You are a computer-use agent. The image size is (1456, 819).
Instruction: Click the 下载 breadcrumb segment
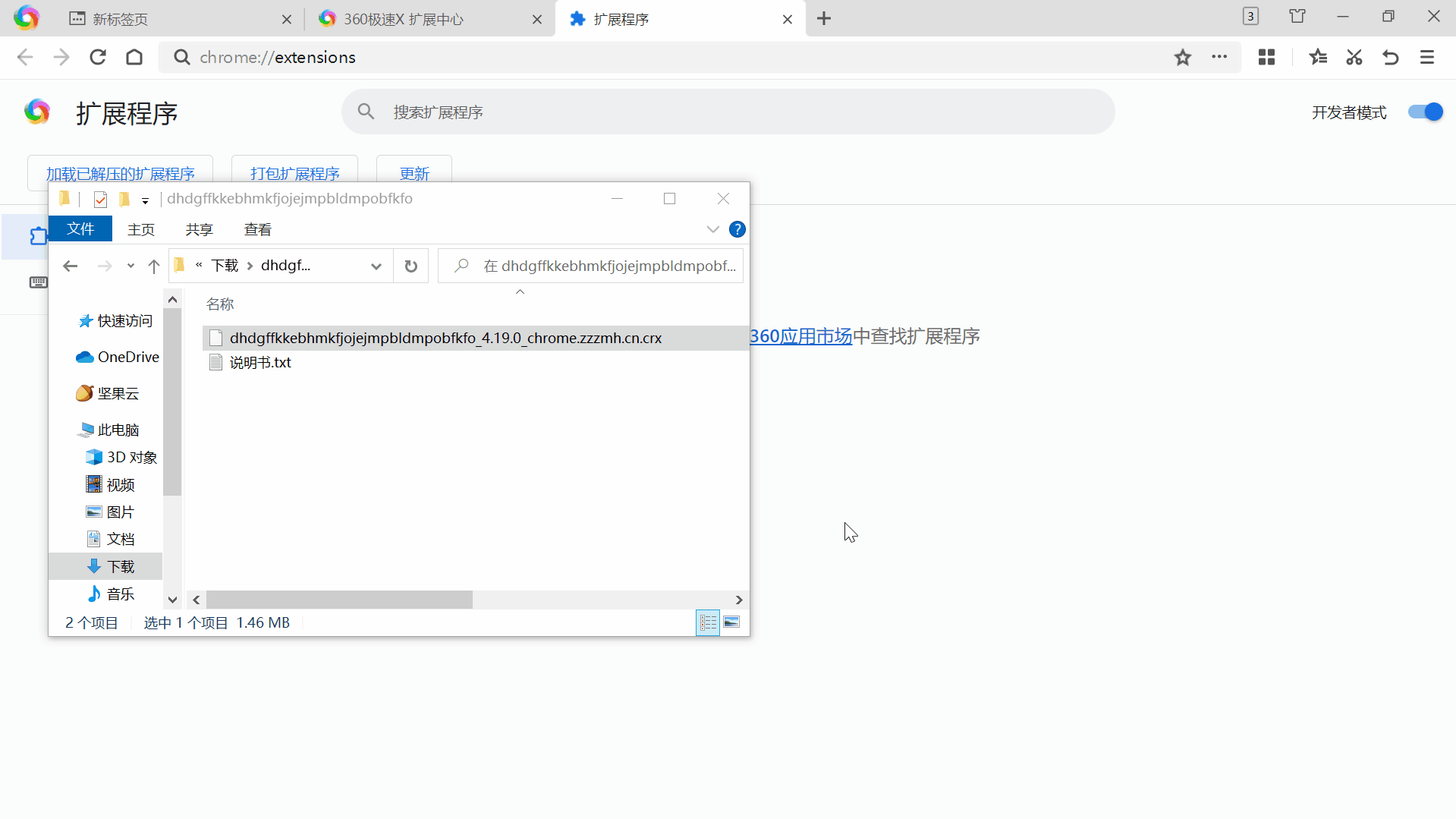tap(225, 266)
